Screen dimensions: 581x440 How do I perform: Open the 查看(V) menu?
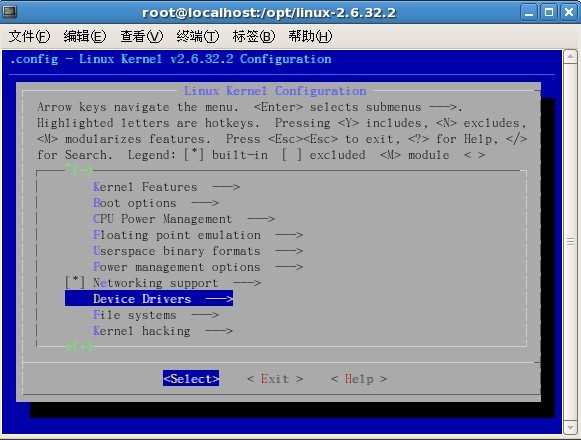pyautogui.click(x=142, y=36)
